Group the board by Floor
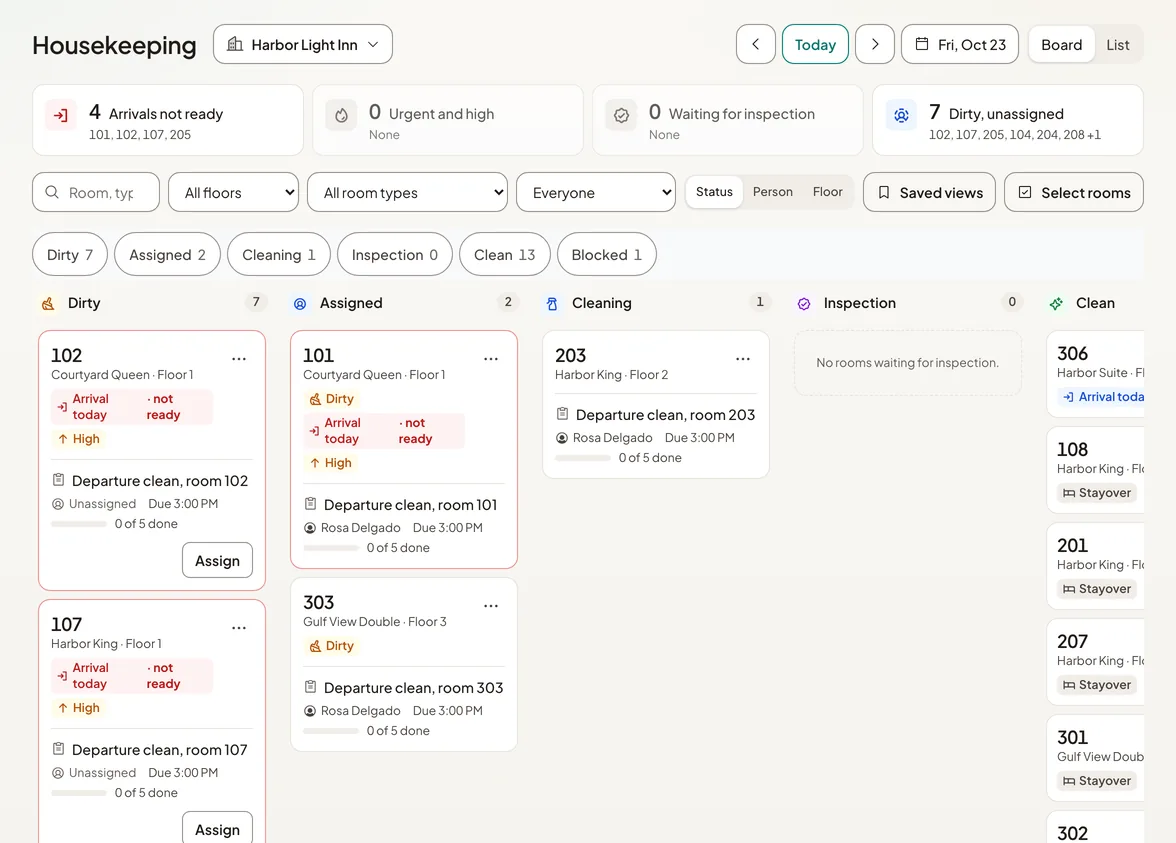The image size is (1176, 843). [x=827, y=192]
